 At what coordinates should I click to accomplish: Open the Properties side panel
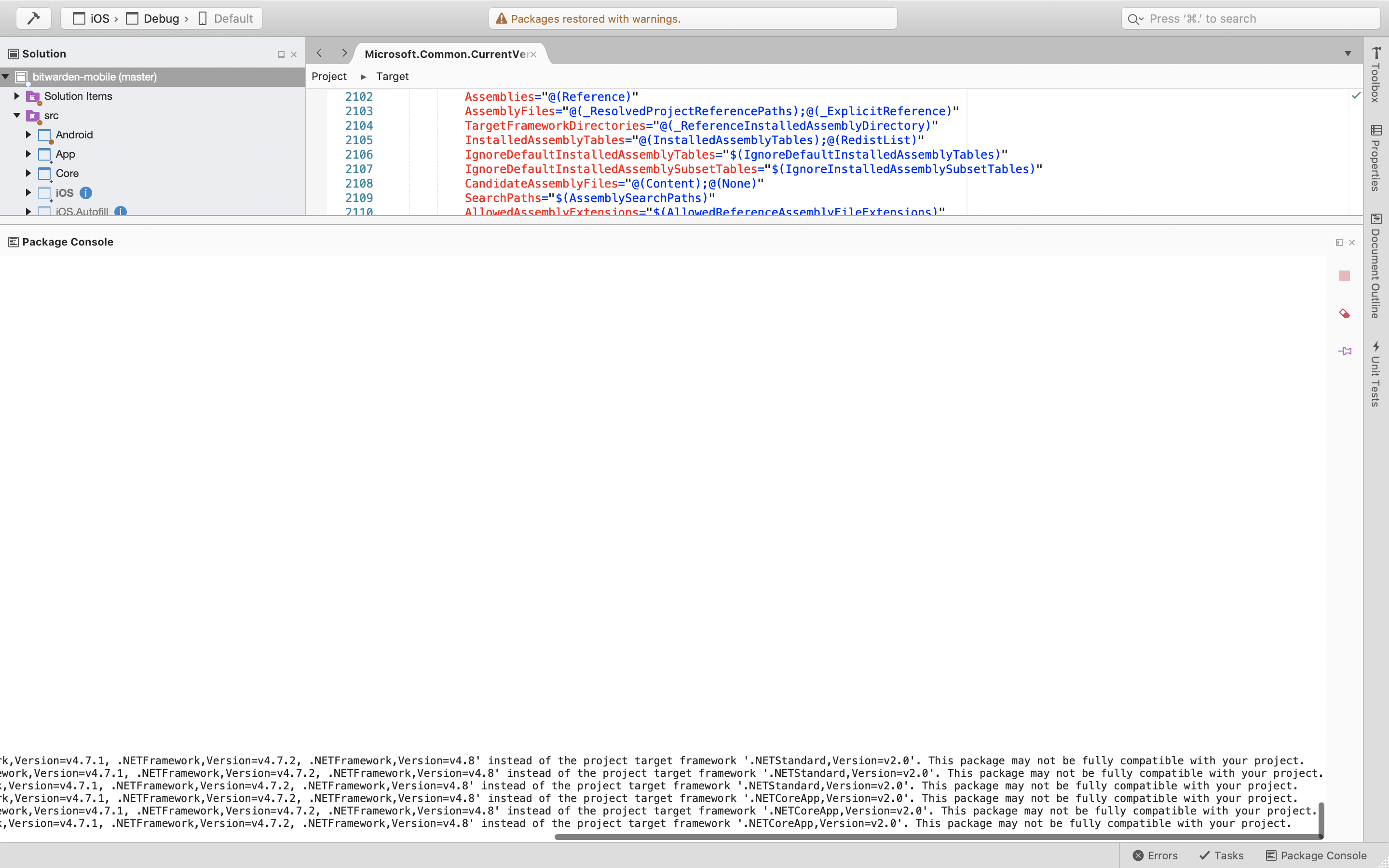coord(1376,157)
